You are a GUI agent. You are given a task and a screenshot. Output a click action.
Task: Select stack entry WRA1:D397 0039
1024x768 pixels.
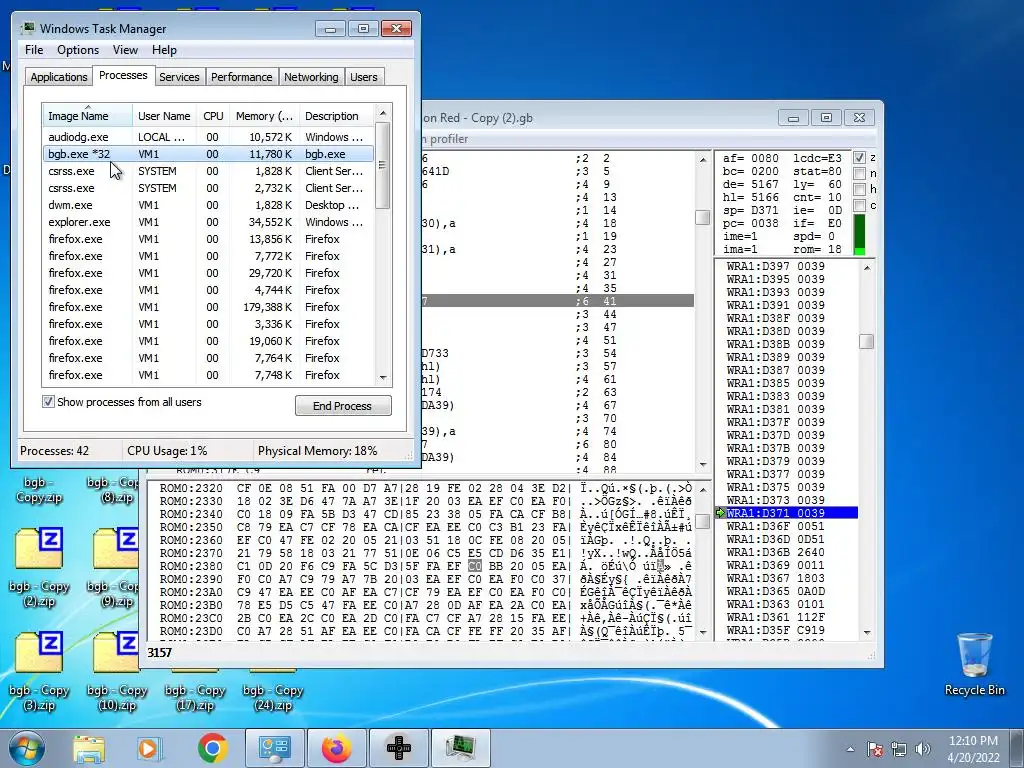coord(775,266)
